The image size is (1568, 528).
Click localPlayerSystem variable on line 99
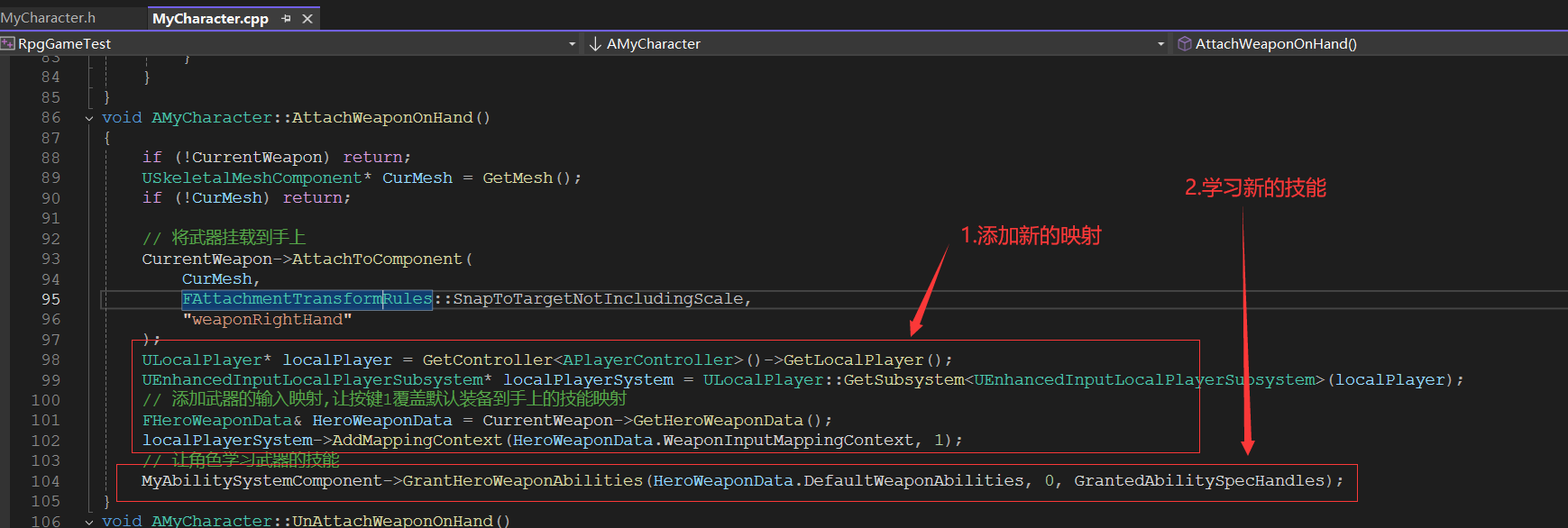pos(588,380)
